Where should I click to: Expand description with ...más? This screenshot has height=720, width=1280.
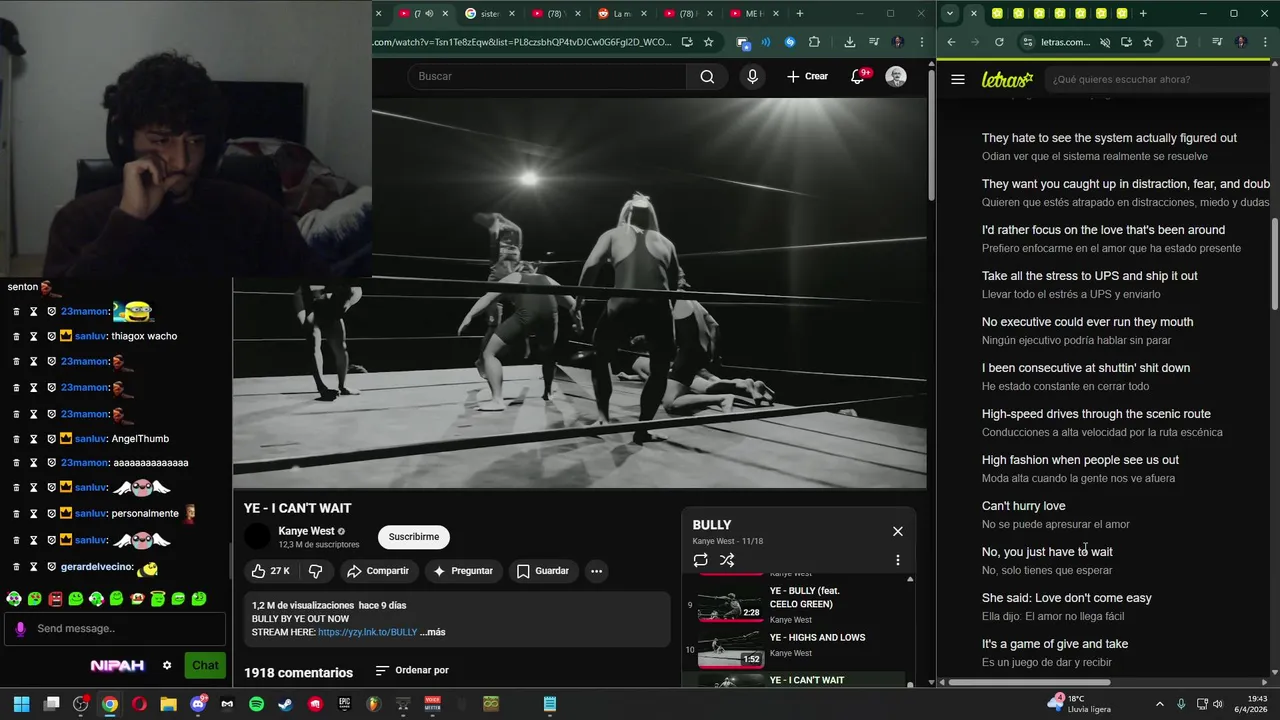(x=432, y=632)
